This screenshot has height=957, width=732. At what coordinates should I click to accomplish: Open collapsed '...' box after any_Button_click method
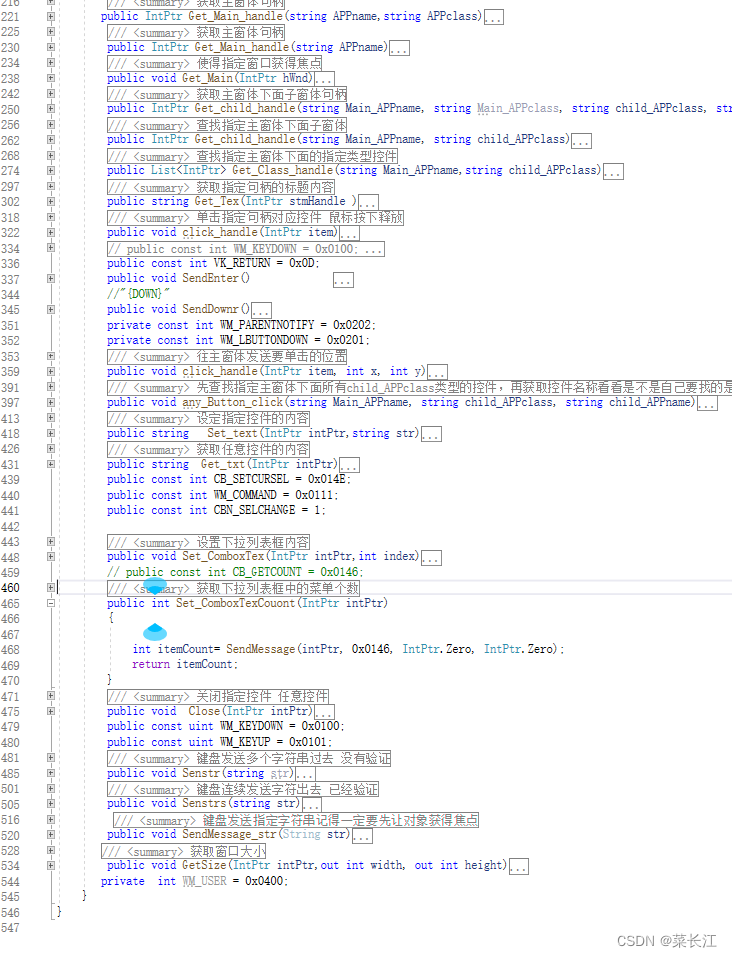point(707,403)
